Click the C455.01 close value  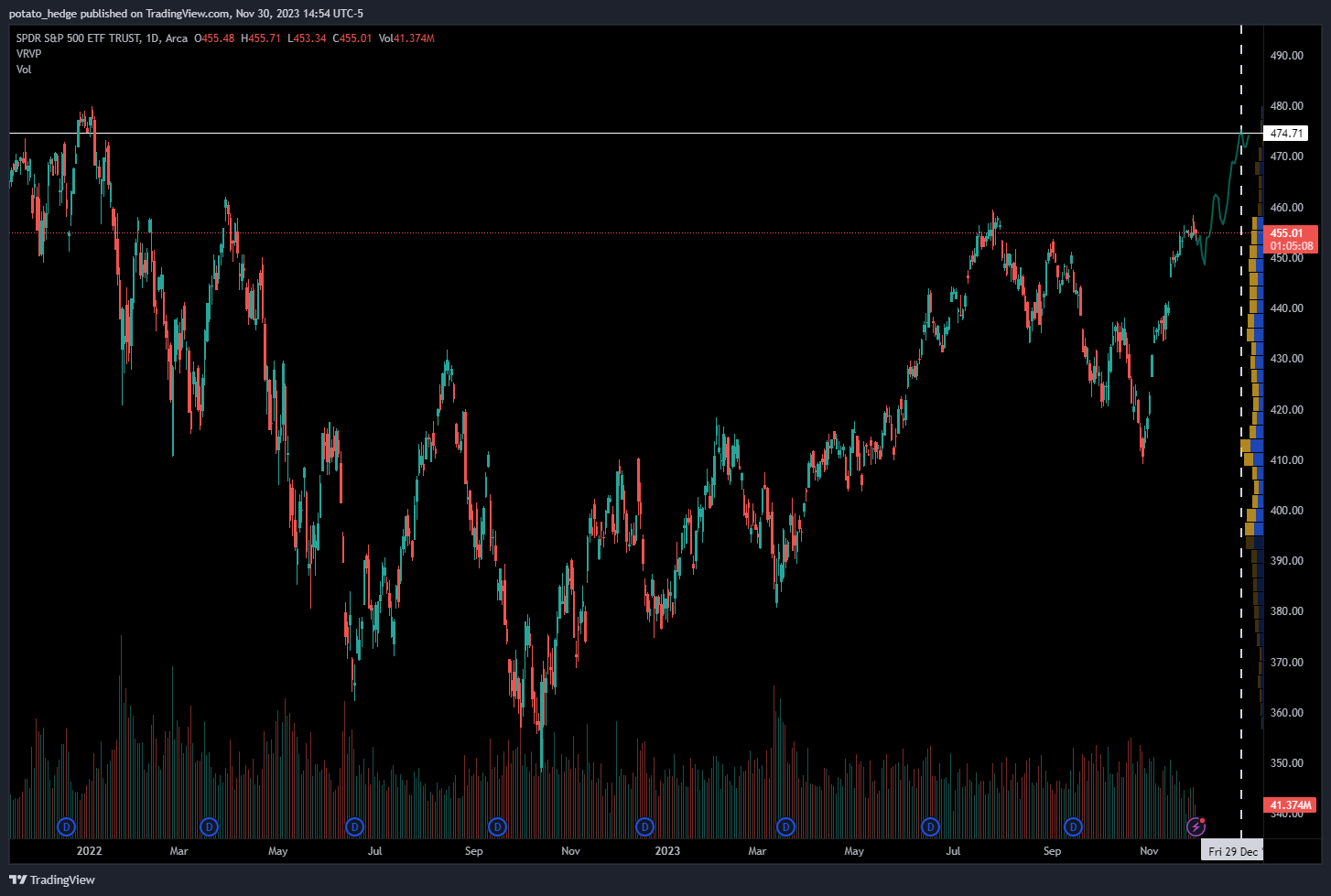point(352,38)
